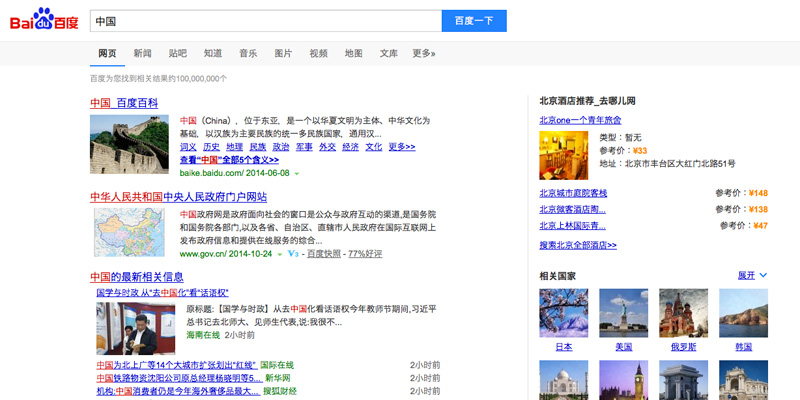Open the 地理 sublink
The image size is (800, 400).
point(235,147)
